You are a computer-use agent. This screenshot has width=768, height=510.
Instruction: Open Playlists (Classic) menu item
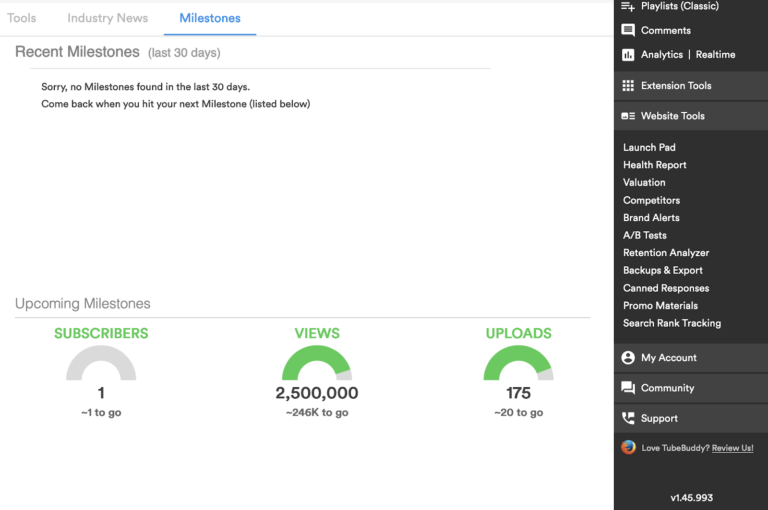[680, 6]
